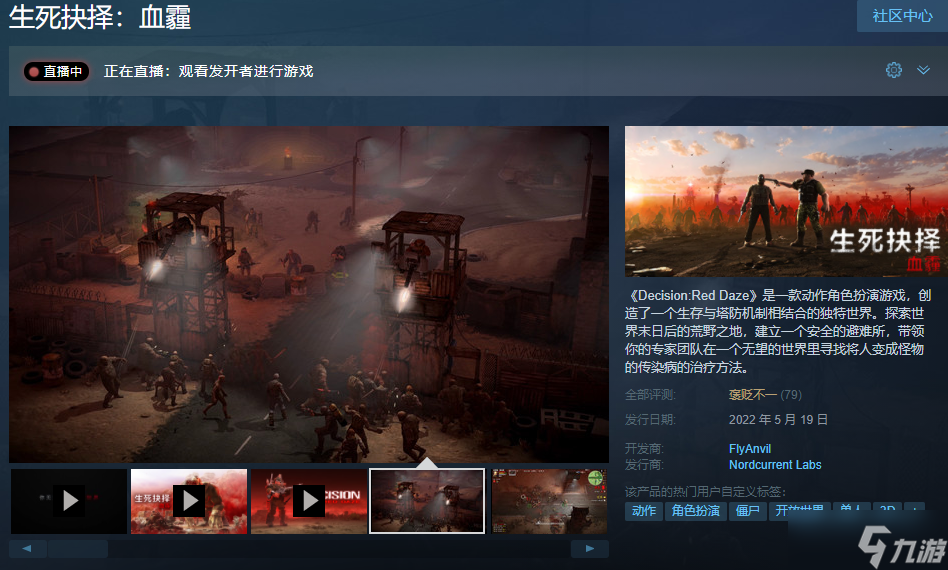Click the 发行日期 label
Viewport: 948px width, 570px height.
point(651,419)
